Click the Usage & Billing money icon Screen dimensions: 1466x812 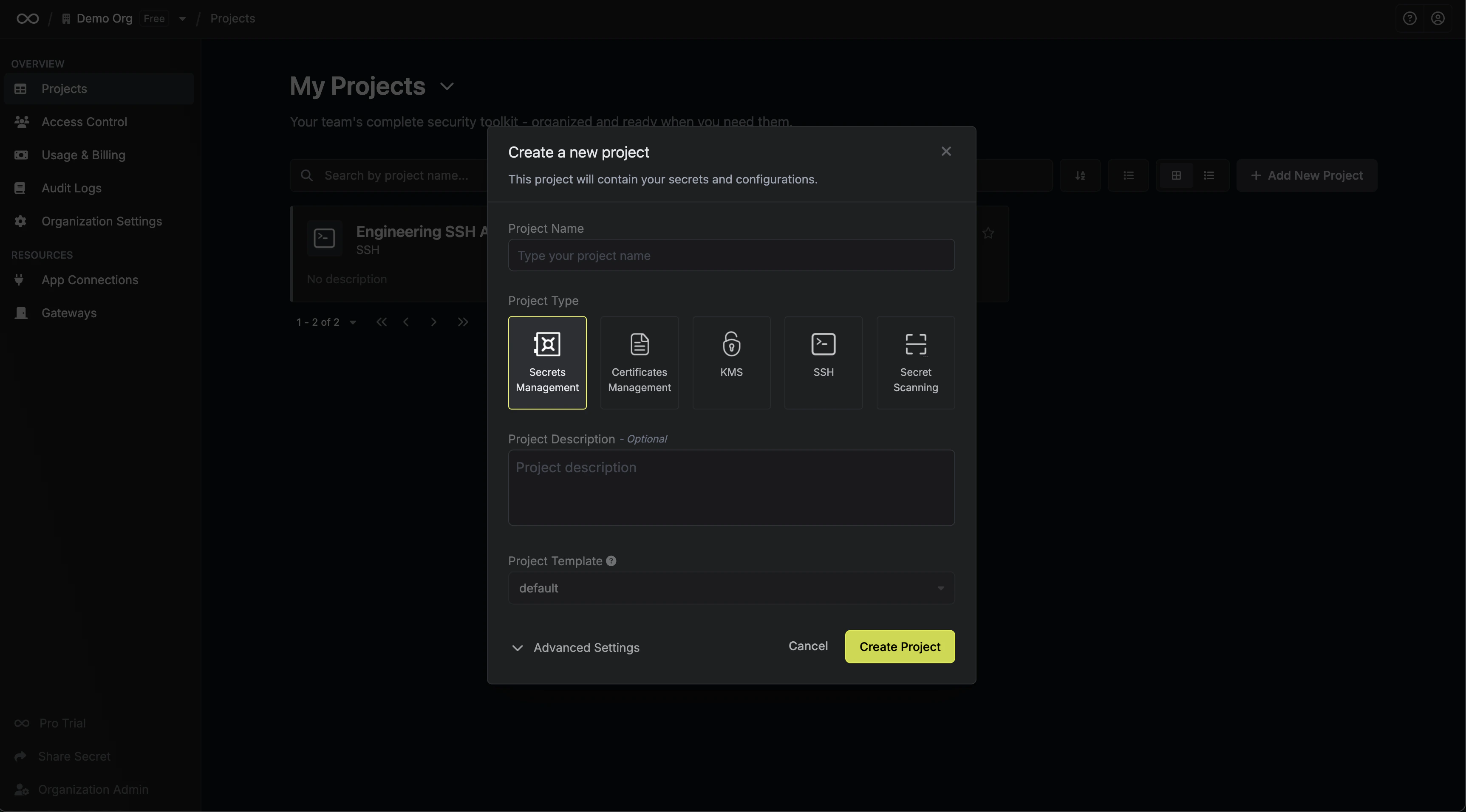tap(21, 155)
